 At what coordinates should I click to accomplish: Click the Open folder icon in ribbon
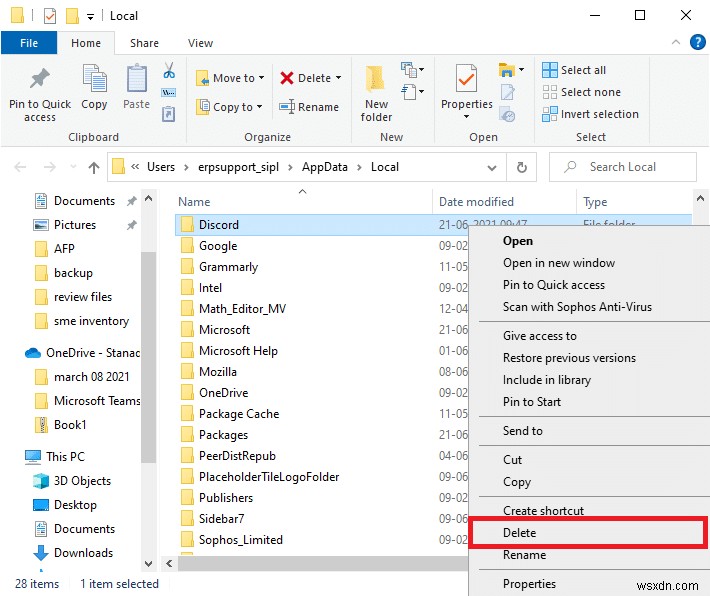pos(507,70)
